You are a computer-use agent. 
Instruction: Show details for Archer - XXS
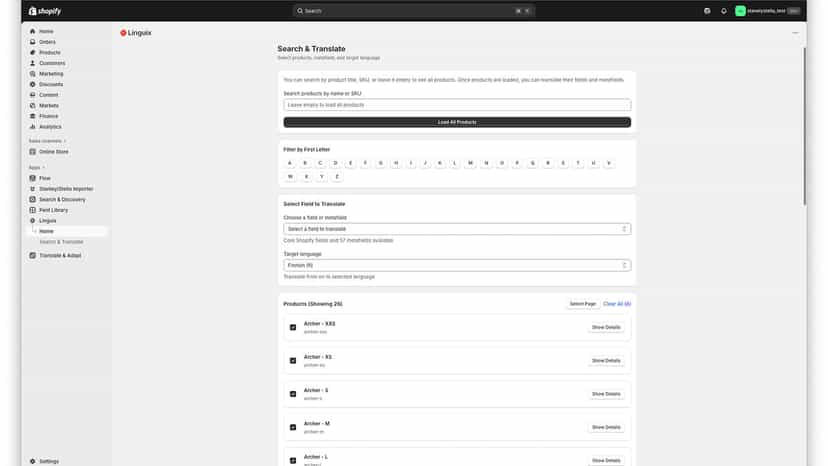coord(606,328)
